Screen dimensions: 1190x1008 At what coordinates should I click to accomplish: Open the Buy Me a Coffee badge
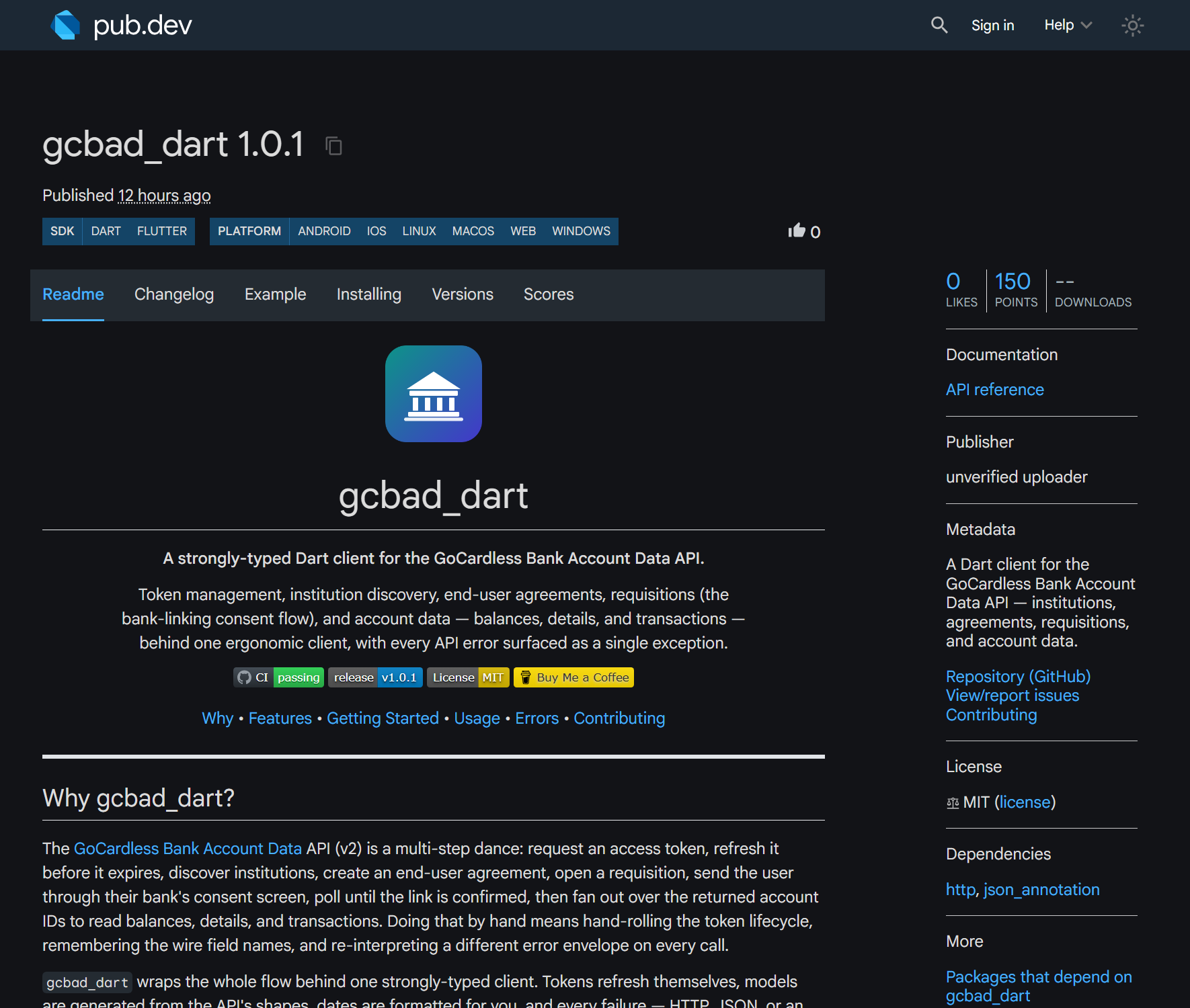tap(573, 677)
